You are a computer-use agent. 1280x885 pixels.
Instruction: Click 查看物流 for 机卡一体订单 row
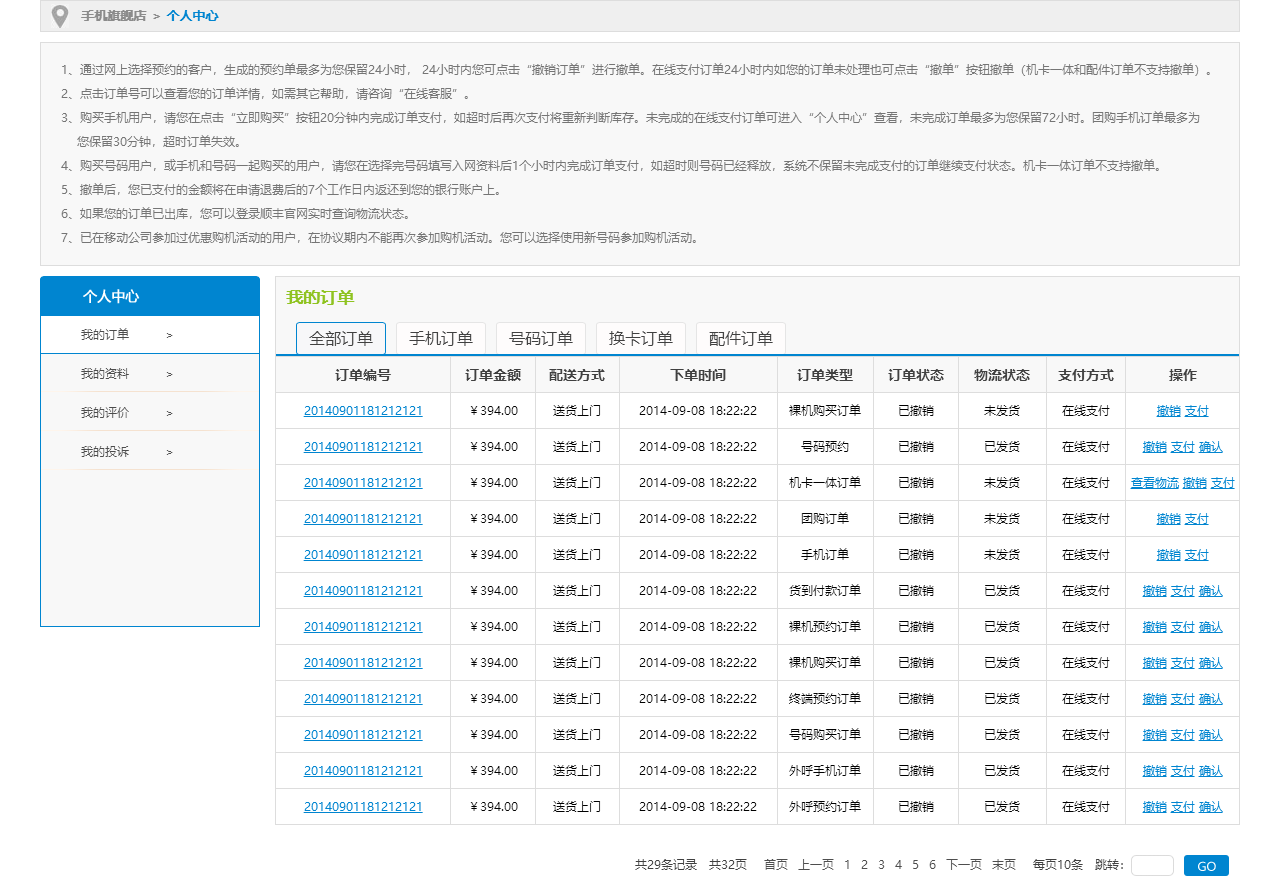[1154, 483]
